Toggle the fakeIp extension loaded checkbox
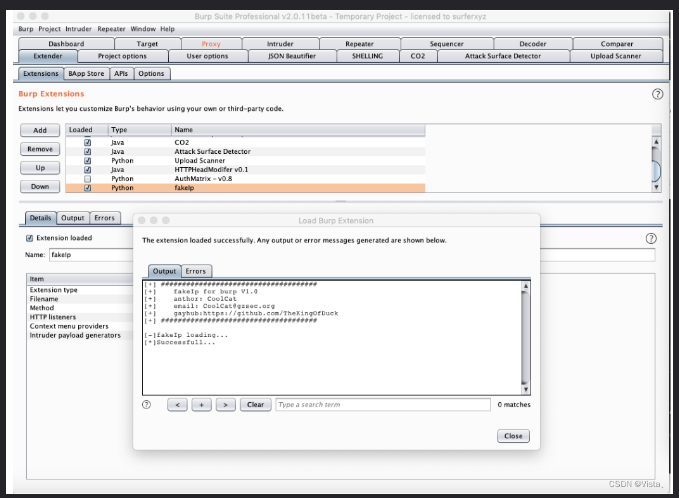 pos(87,188)
